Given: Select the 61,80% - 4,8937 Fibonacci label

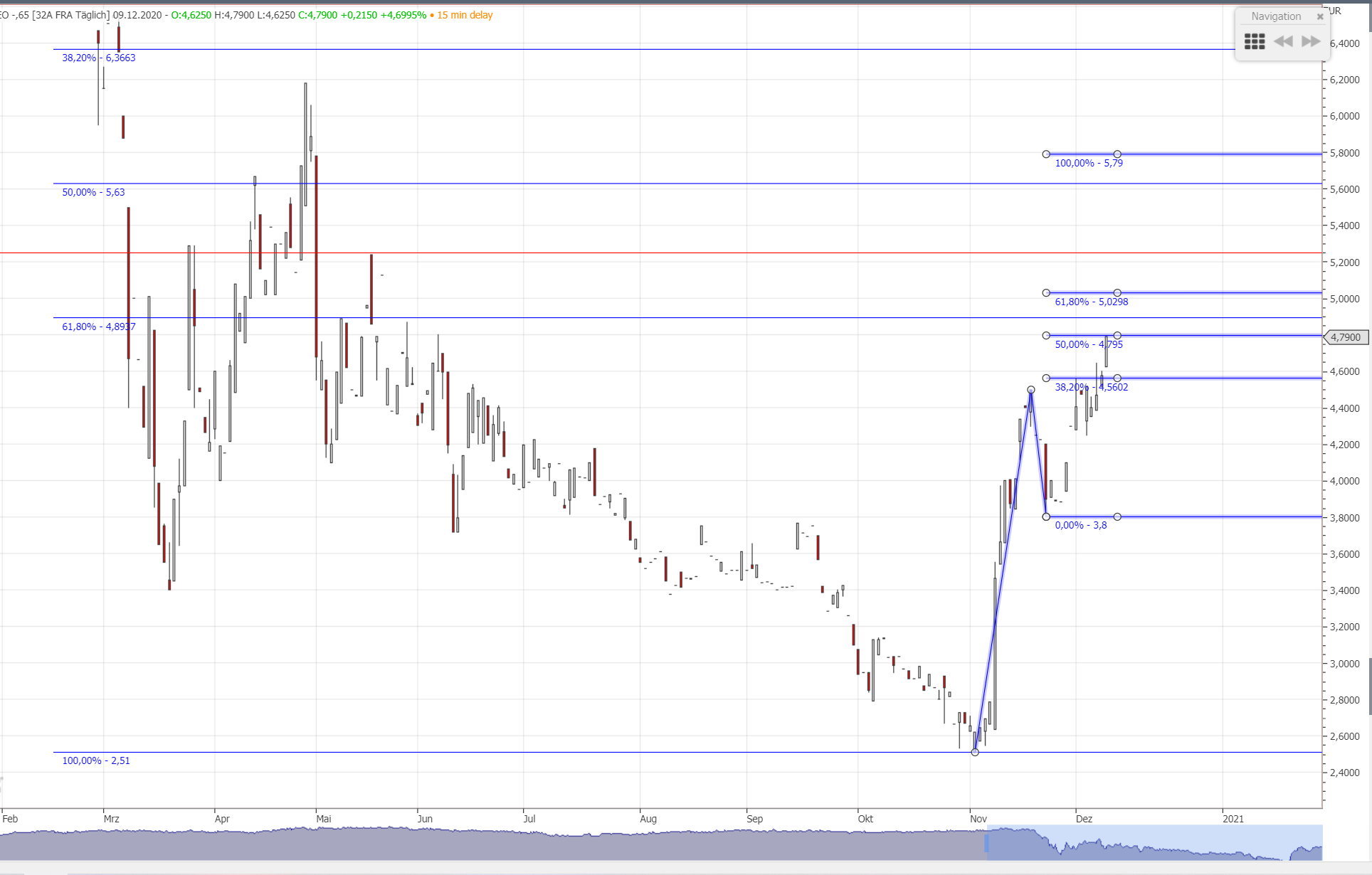Looking at the screenshot, I should pos(98,327).
